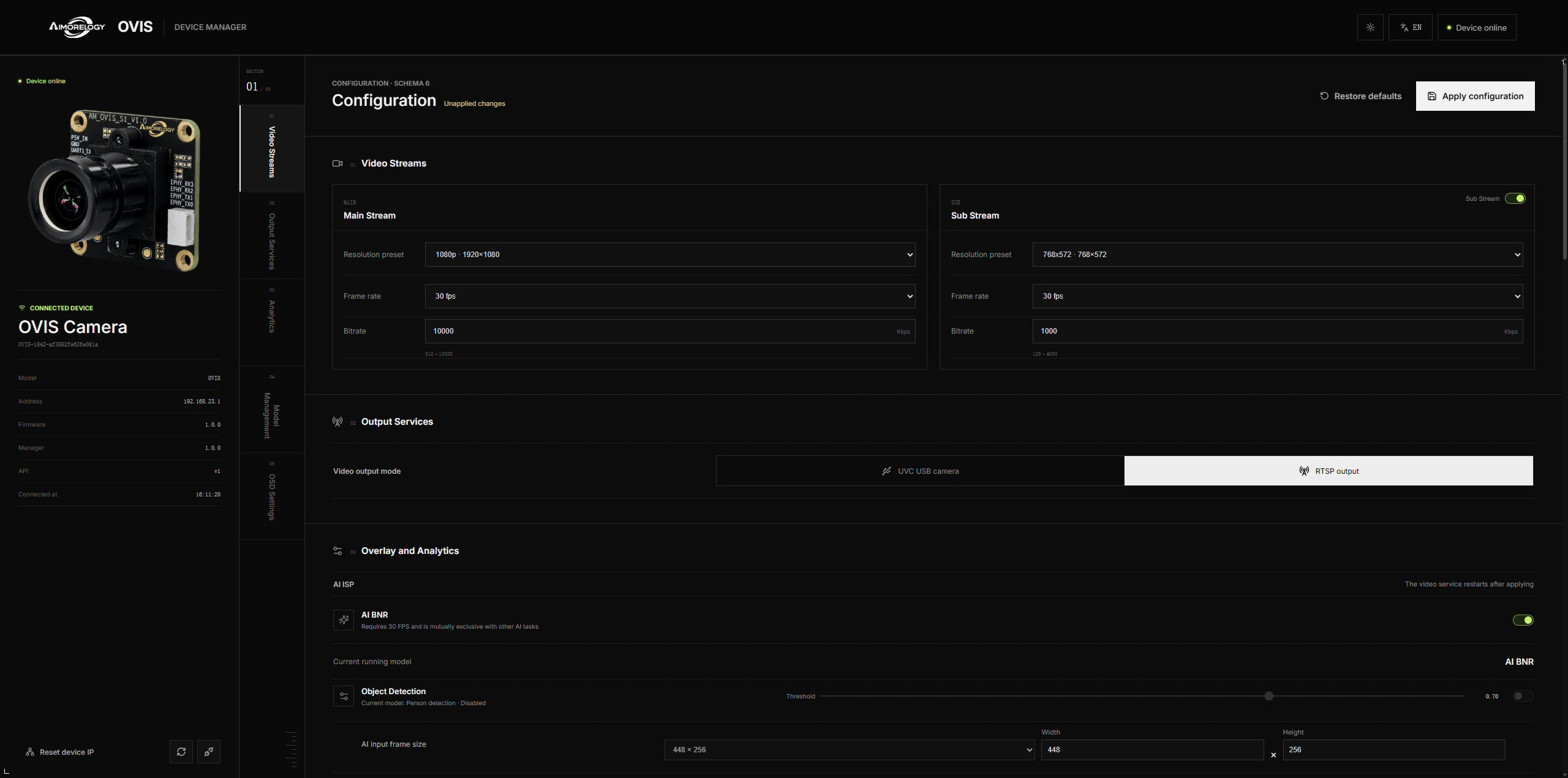Open Main Stream resolution preset dropdown
The image size is (1568, 778).
click(670, 255)
